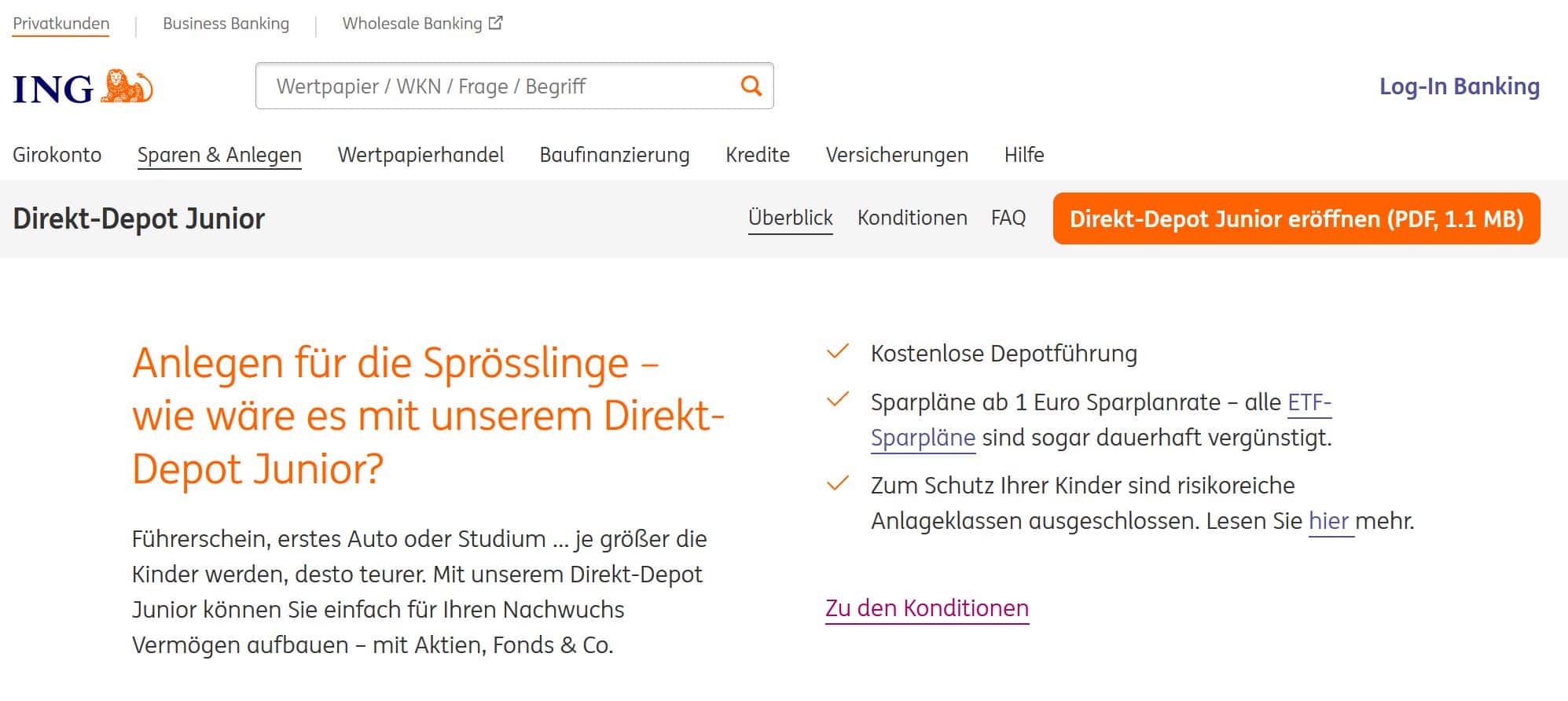Click the 'Führerschein, erstes Auto oder Studium' paragraph
This screenshot has height=701, width=1568.
(420, 592)
